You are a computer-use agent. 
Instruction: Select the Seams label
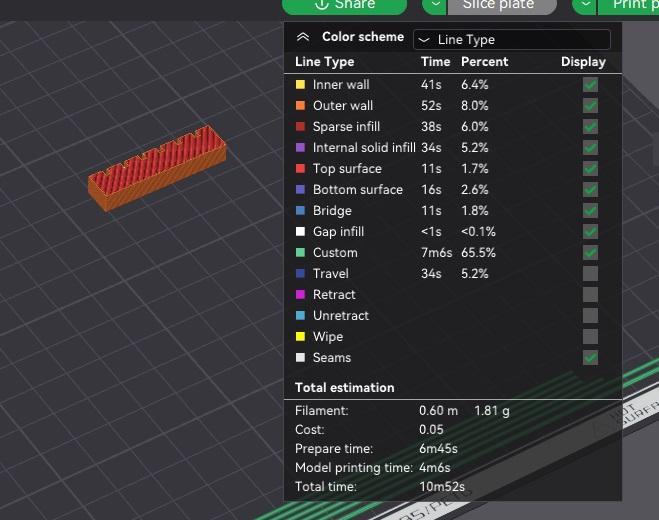332,358
